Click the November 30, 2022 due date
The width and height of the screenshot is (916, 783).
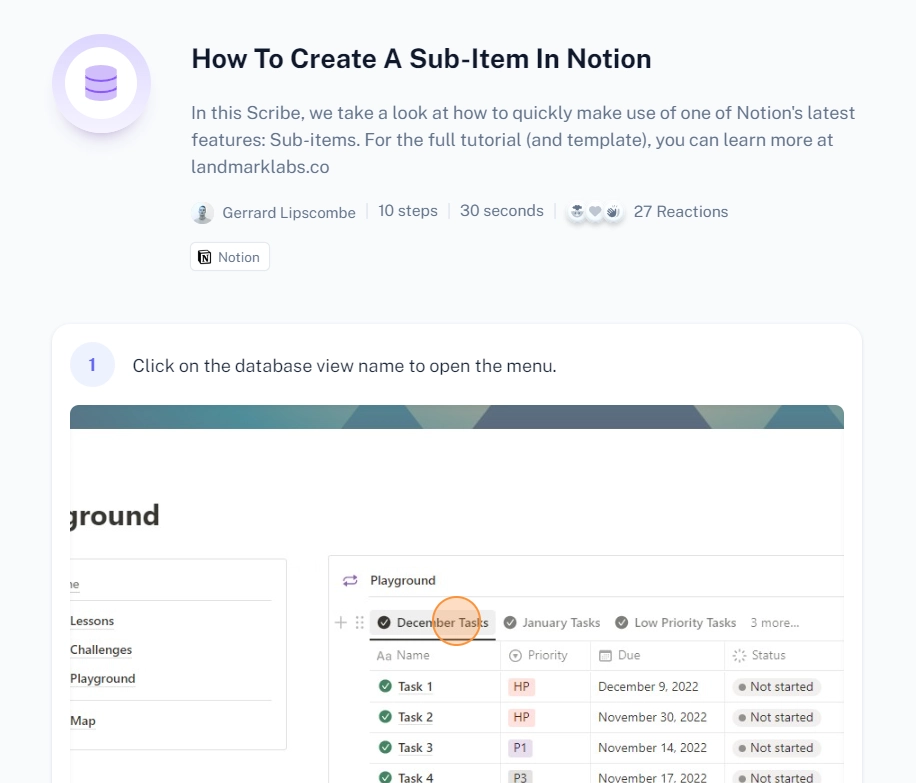pos(652,717)
